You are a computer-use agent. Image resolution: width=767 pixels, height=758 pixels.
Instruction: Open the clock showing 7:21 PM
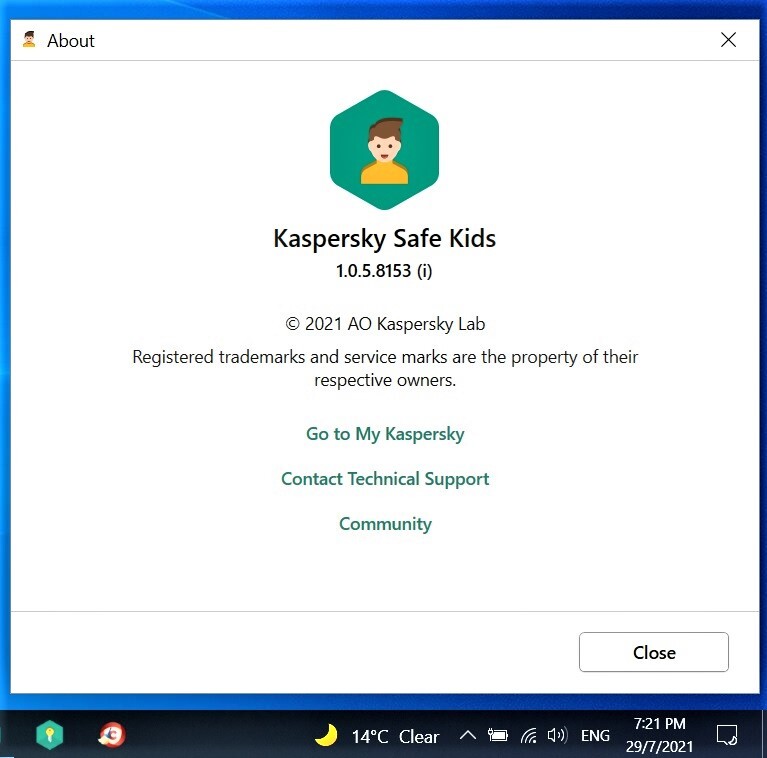click(659, 735)
